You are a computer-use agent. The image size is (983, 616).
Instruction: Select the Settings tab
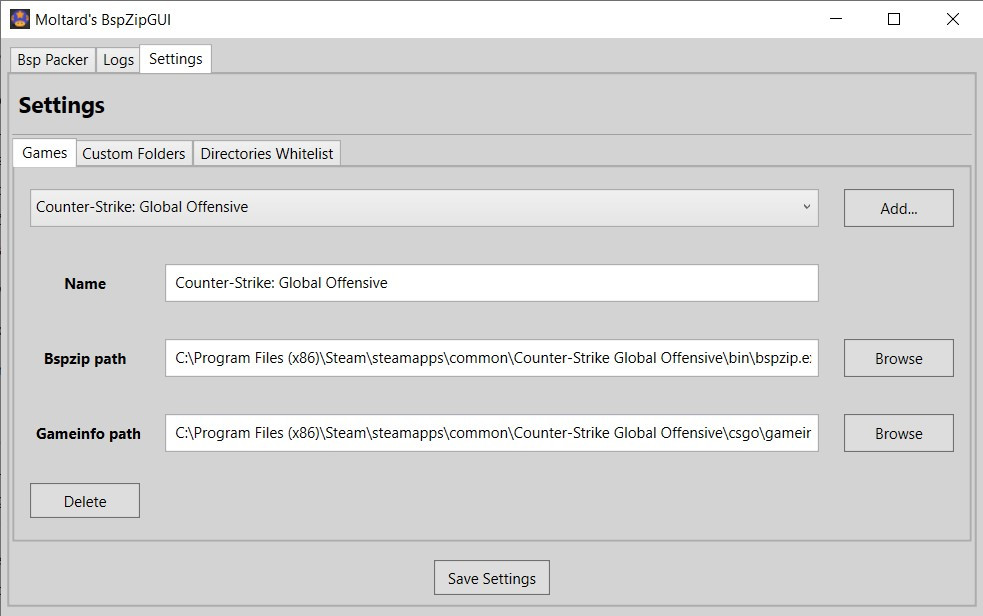coord(175,59)
